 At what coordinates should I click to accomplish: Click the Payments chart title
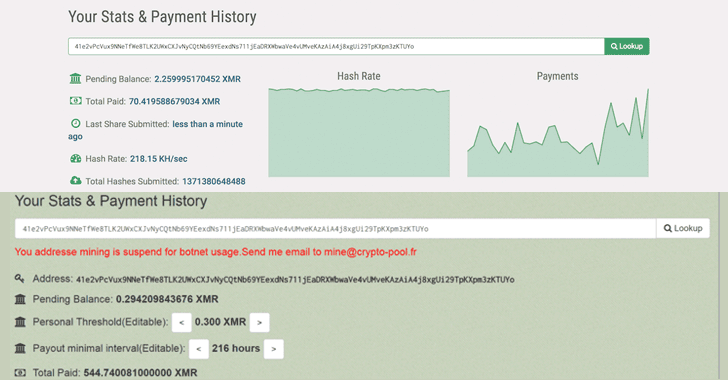click(558, 76)
